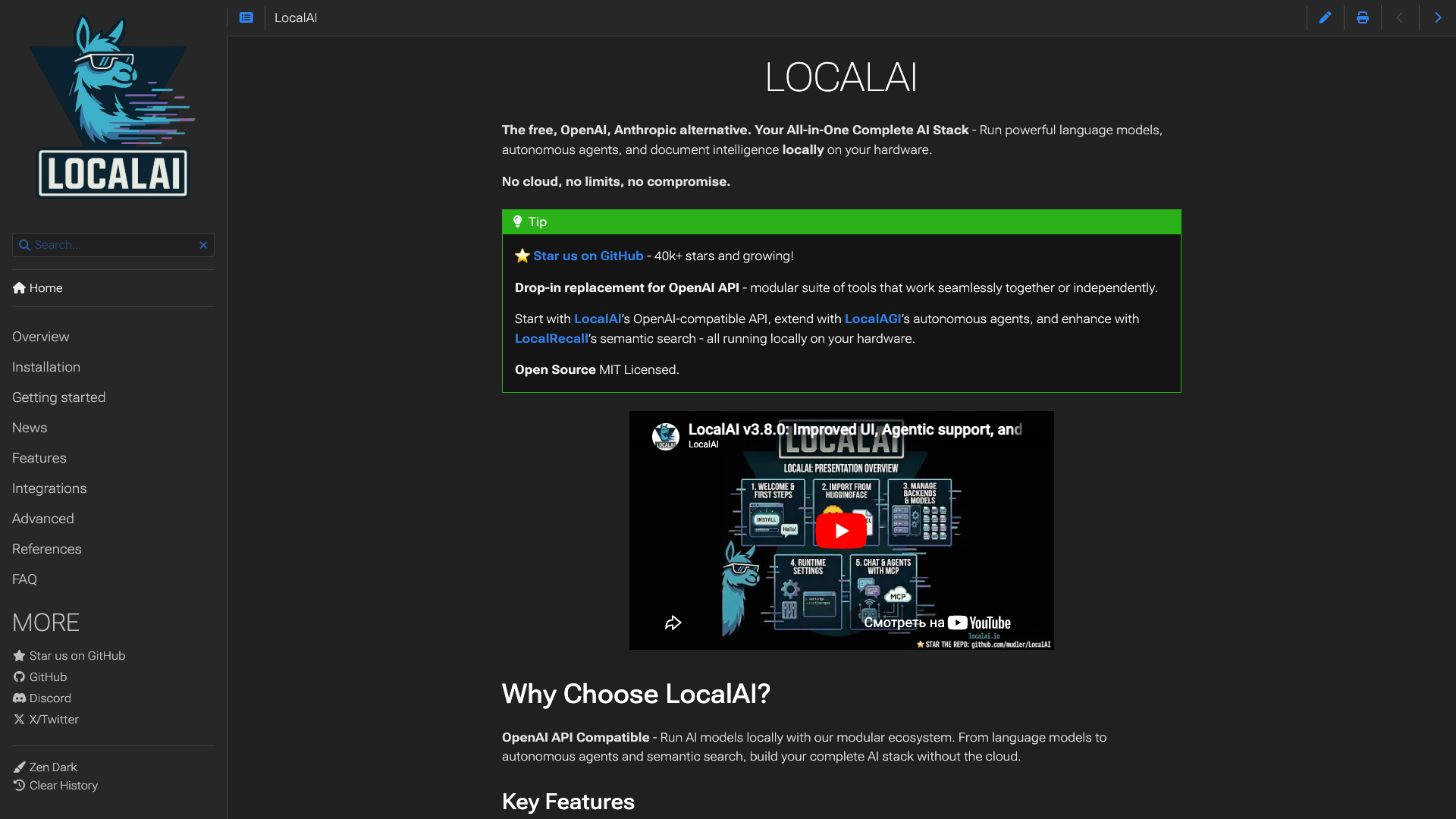The width and height of the screenshot is (1456, 819).
Task: Open the Overview section
Action: click(x=41, y=337)
